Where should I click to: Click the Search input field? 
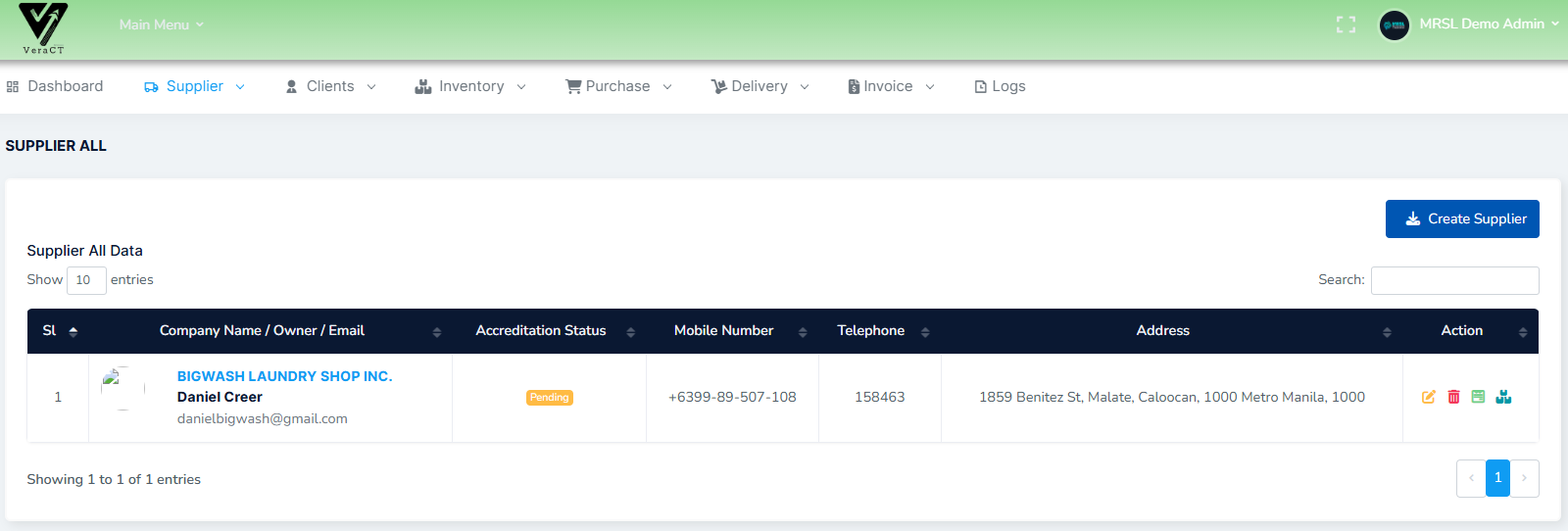[1454, 280]
